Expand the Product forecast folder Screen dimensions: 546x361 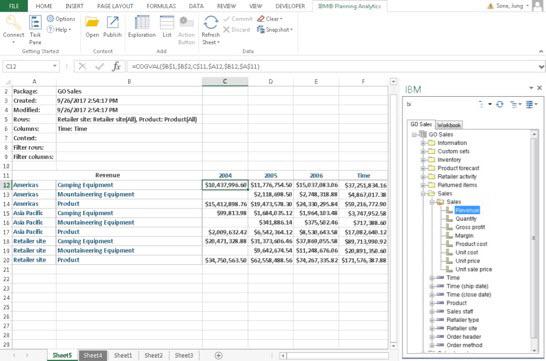tap(423, 168)
